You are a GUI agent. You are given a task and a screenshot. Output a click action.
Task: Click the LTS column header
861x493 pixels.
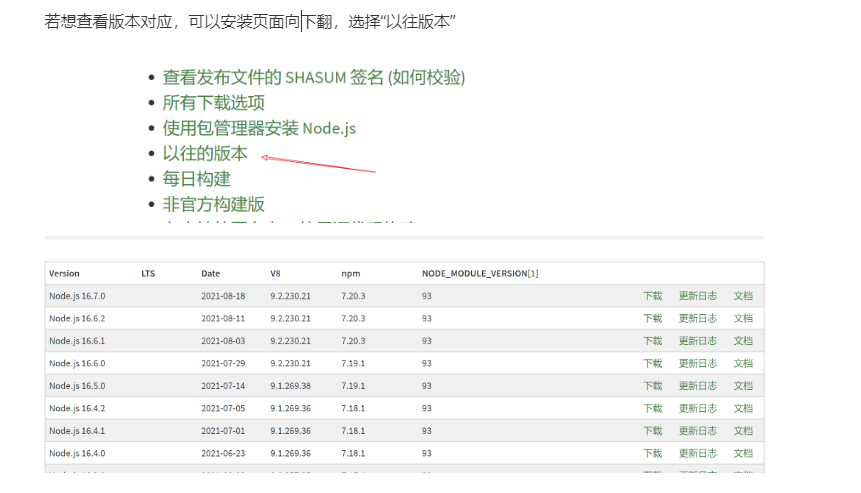pos(148,273)
